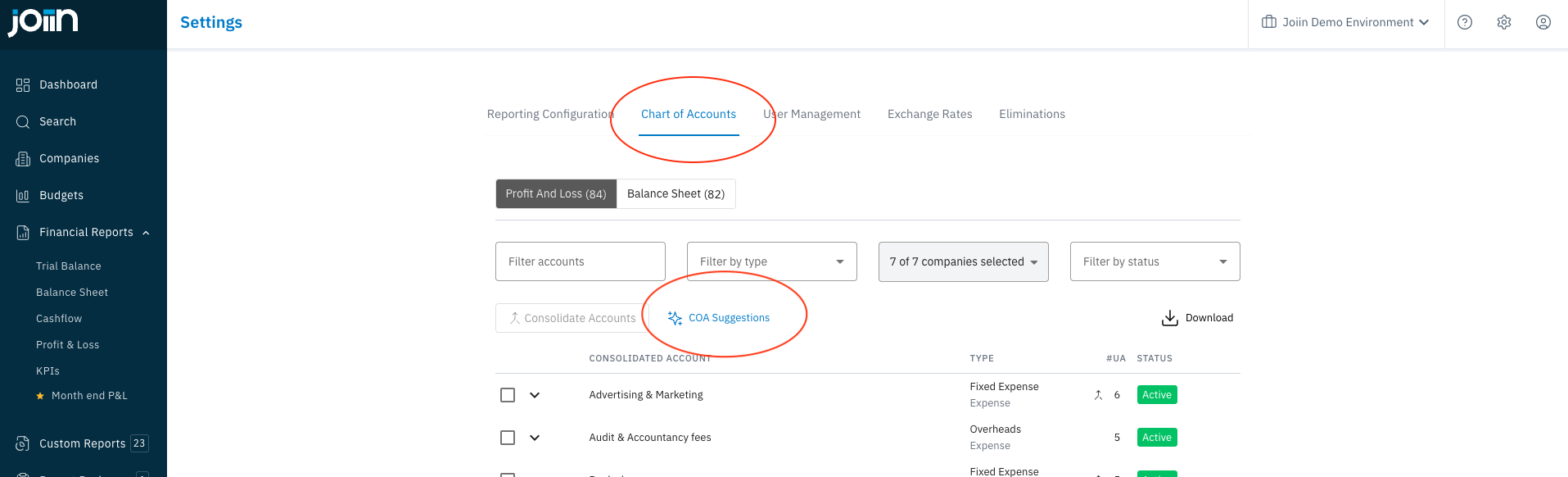Image resolution: width=1568 pixels, height=477 pixels.
Task: Click the Search magnifier icon
Action: click(x=23, y=121)
